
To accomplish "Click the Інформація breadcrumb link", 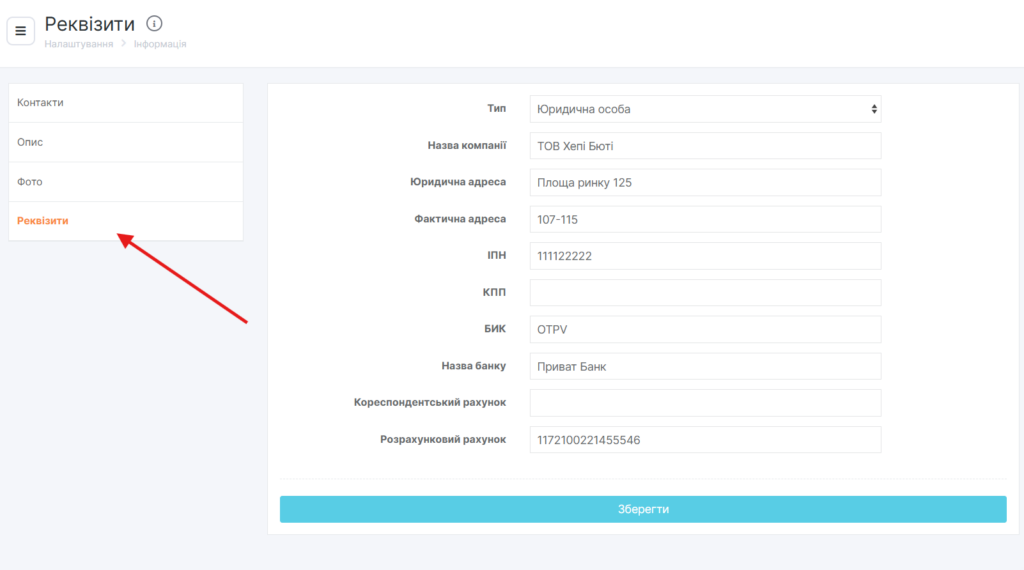I will pyautogui.click(x=160, y=44).
